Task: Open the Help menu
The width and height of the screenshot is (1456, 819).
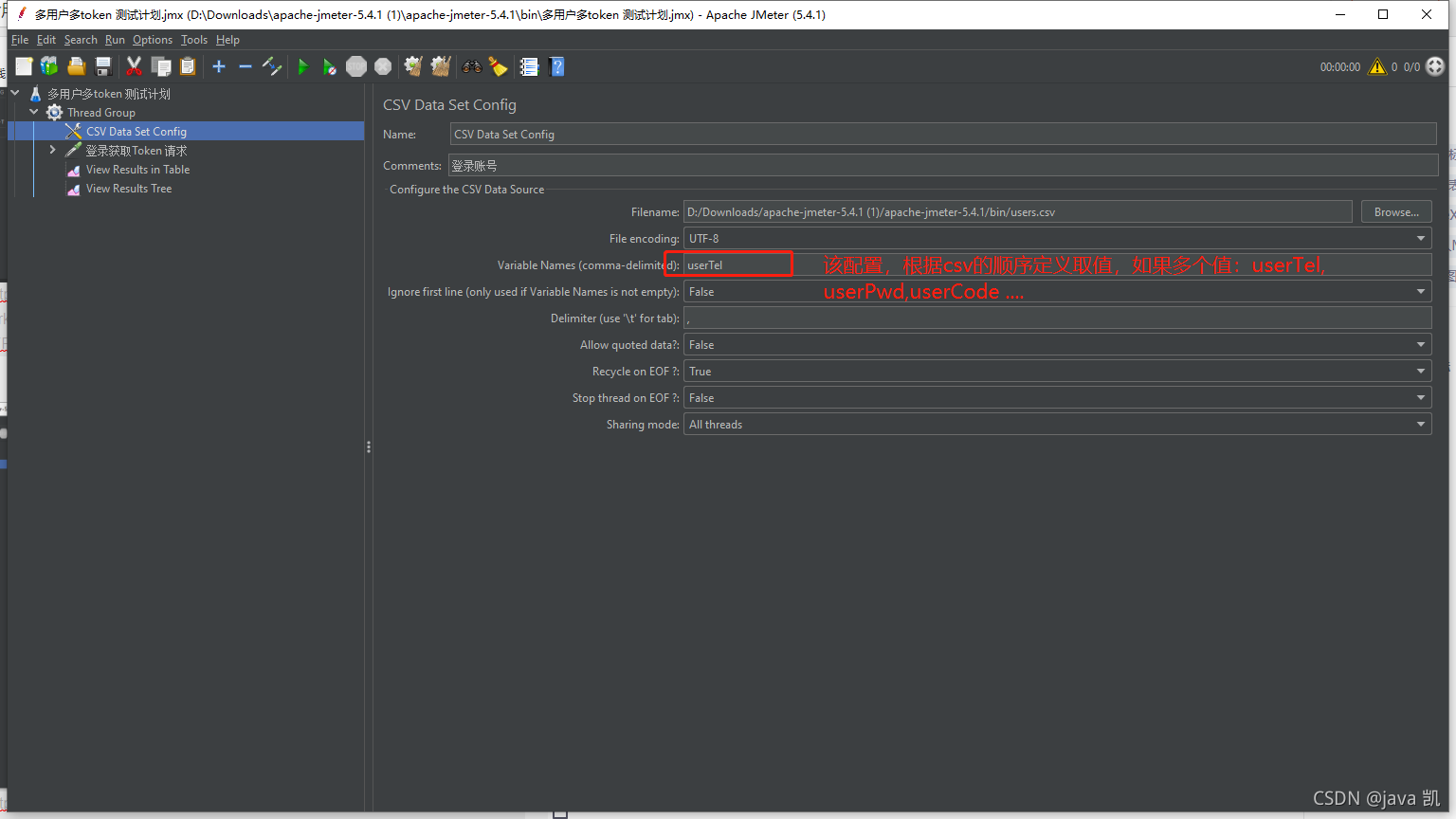Action: click(x=227, y=40)
